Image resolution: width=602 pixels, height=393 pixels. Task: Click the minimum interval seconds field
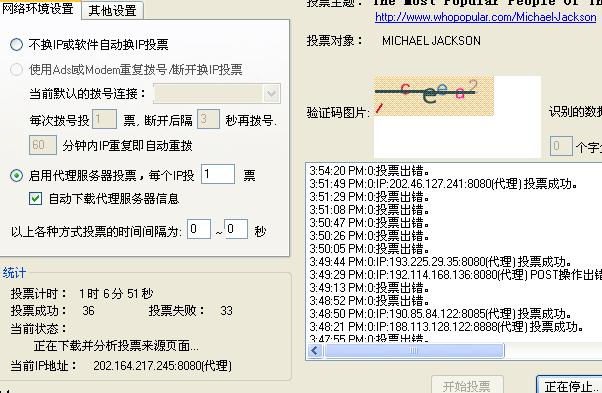pos(199,229)
